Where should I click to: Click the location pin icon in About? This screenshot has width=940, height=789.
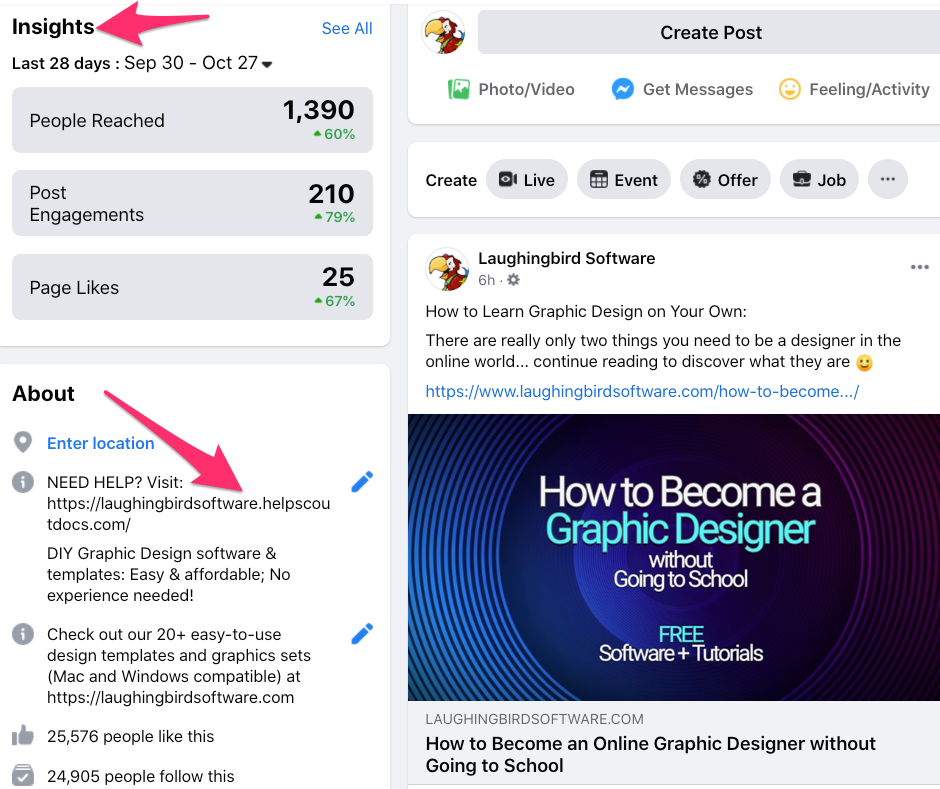tap(23, 442)
